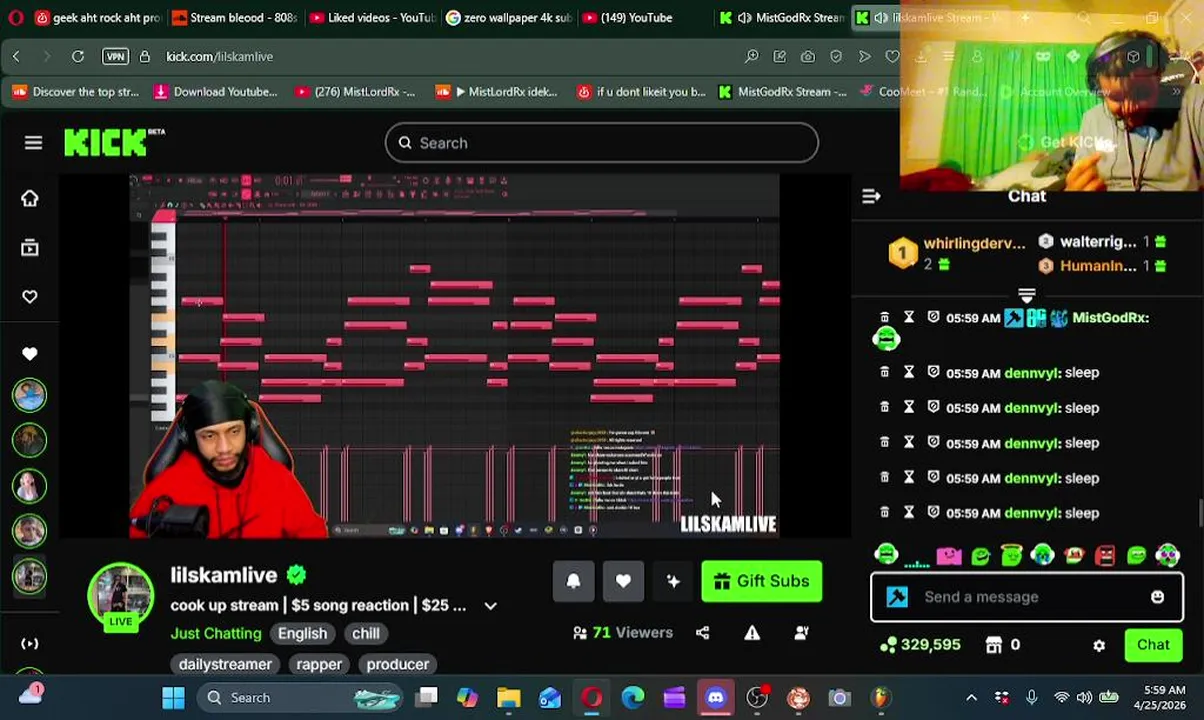Open the Just Chatting category link

216,633
